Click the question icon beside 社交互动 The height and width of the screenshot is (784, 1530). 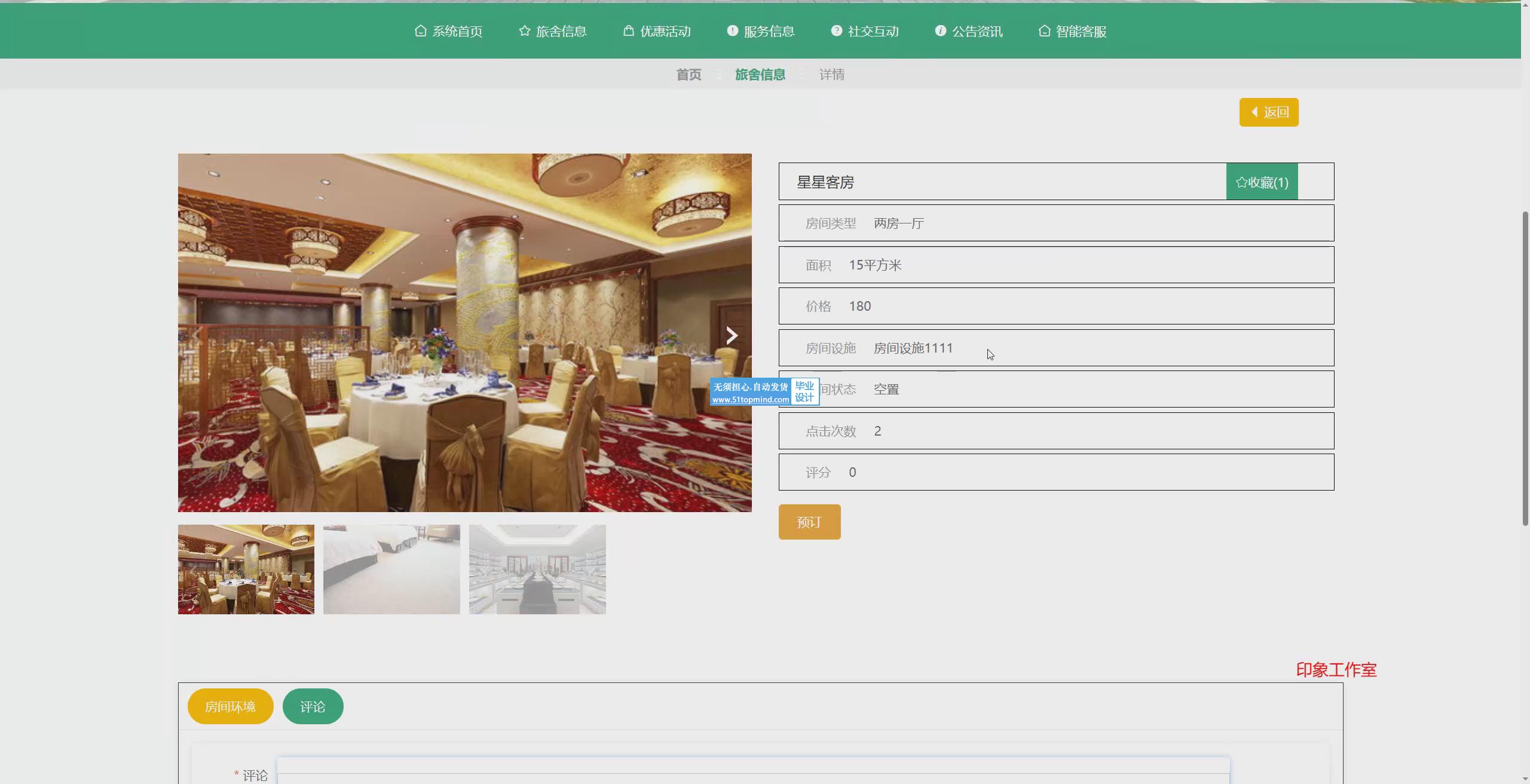pos(836,30)
